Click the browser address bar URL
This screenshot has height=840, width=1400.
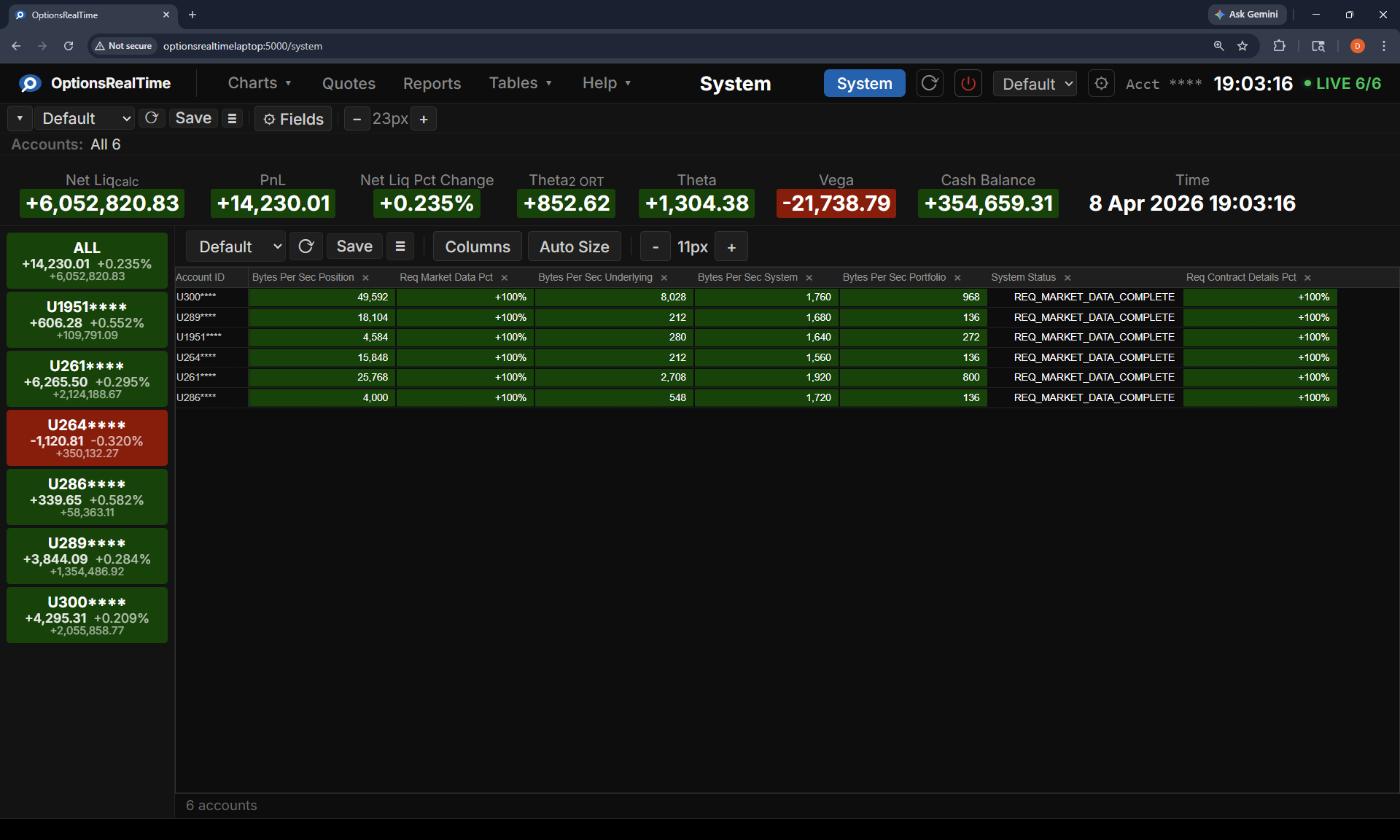243,46
